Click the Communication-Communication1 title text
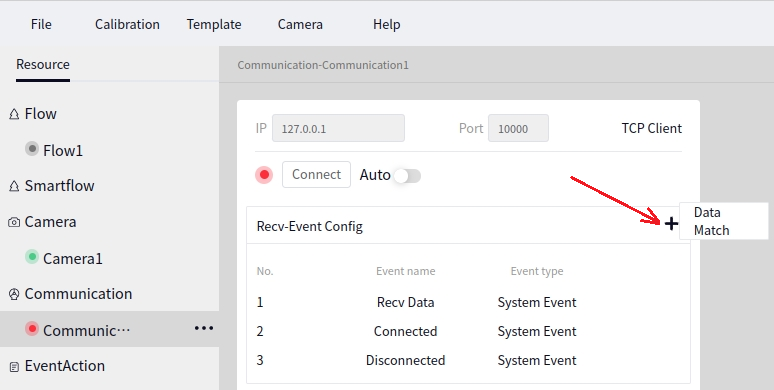The height and width of the screenshot is (390, 774). [x=323, y=65]
